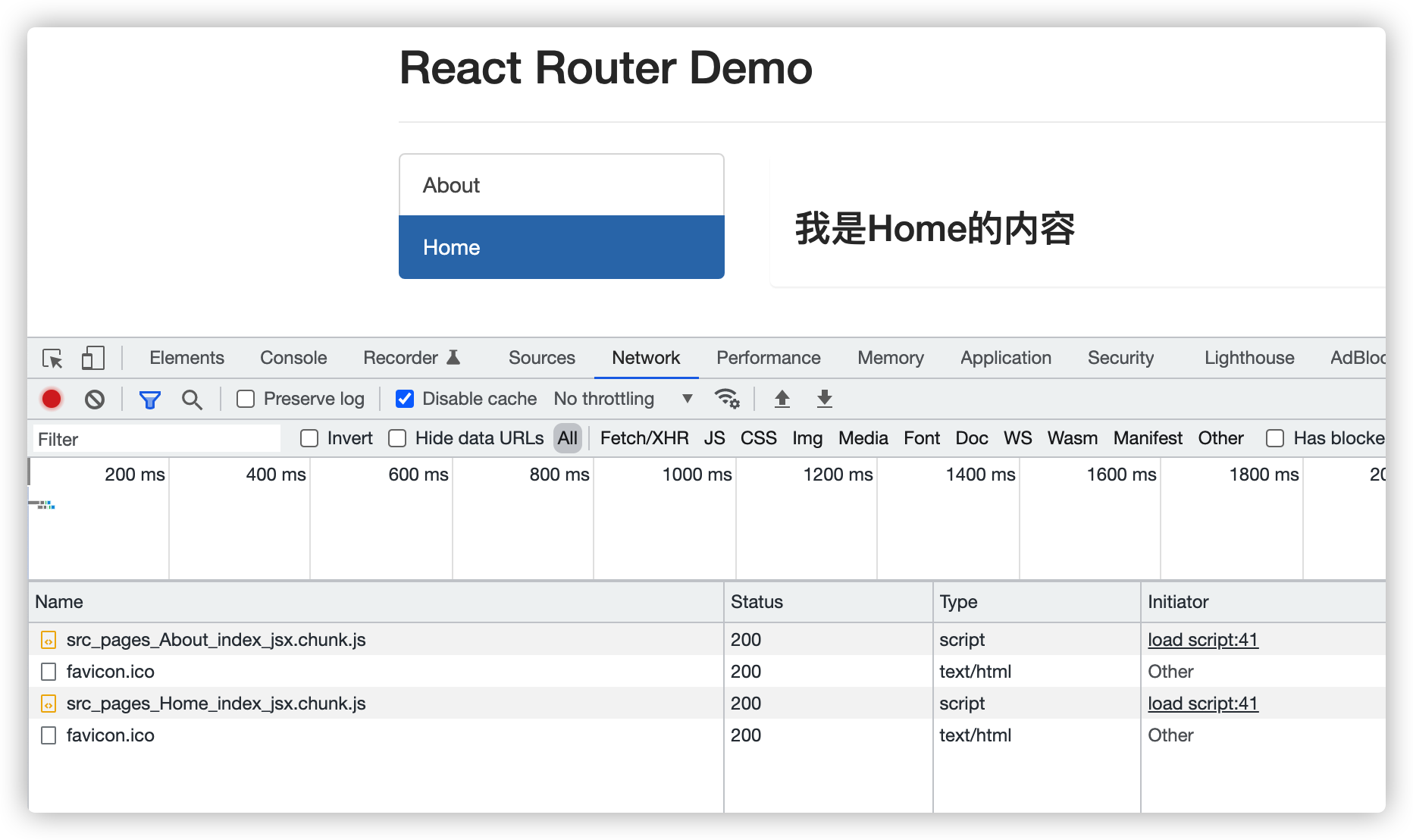Click the first favicon.ico file icon
The height and width of the screenshot is (840, 1413).
[49, 672]
